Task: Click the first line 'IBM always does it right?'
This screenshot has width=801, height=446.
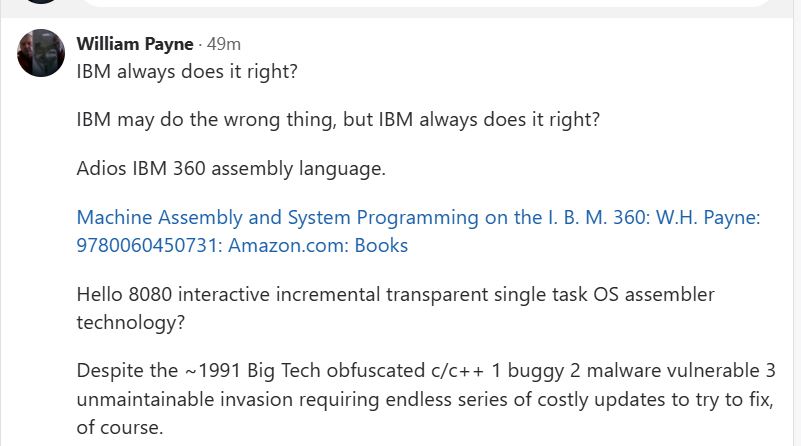Action: pos(187,71)
